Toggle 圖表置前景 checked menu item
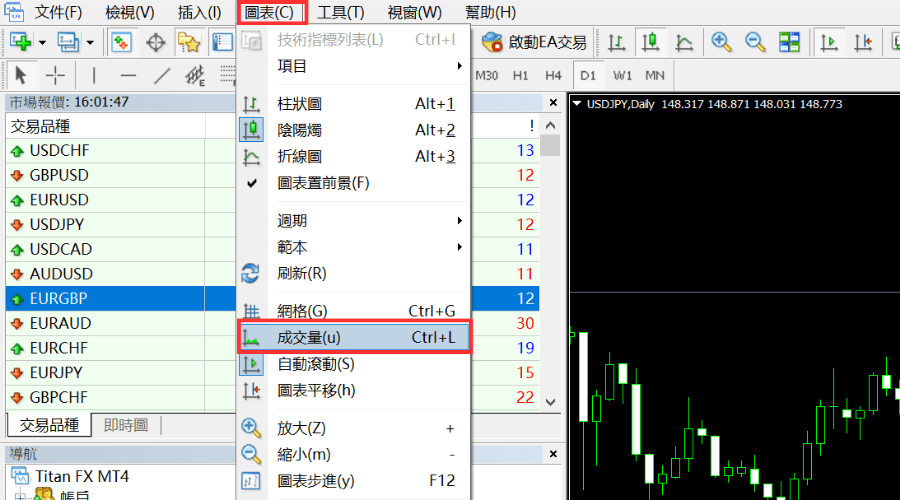The height and width of the screenshot is (500, 900). (323, 183)
